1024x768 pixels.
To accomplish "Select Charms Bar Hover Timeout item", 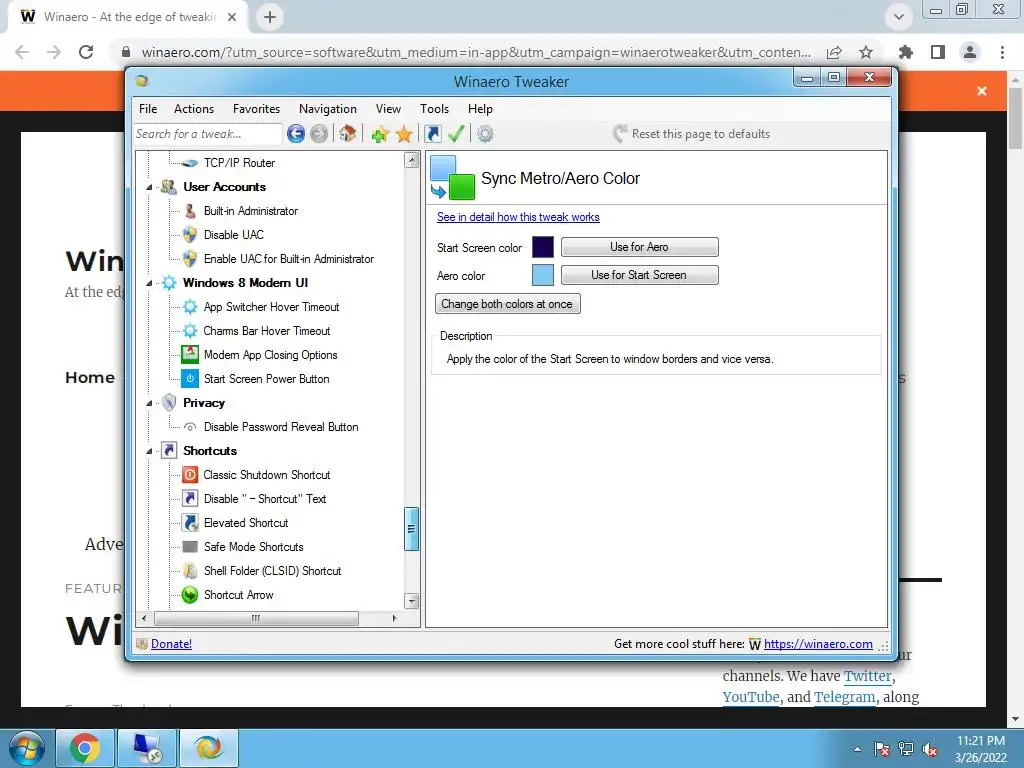I will click(x=266, y=331).
